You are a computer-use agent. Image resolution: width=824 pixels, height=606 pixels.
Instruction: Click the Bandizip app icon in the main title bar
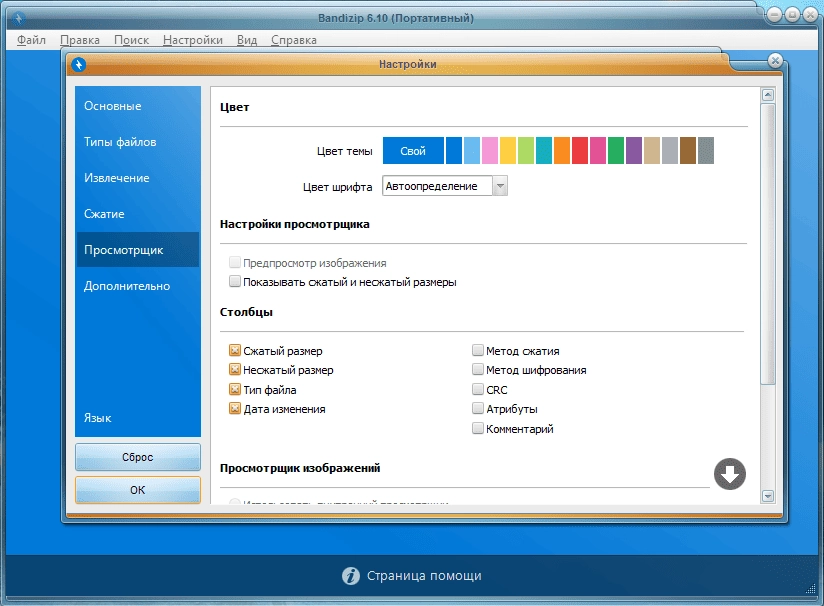(18, 18)
